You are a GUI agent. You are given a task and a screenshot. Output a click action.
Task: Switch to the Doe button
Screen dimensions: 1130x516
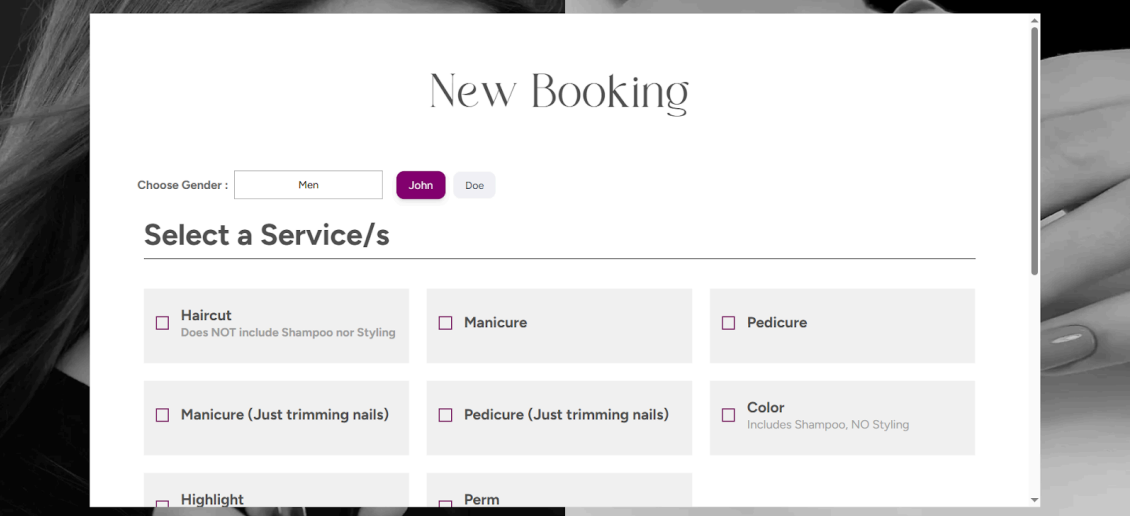click(474, 185)
